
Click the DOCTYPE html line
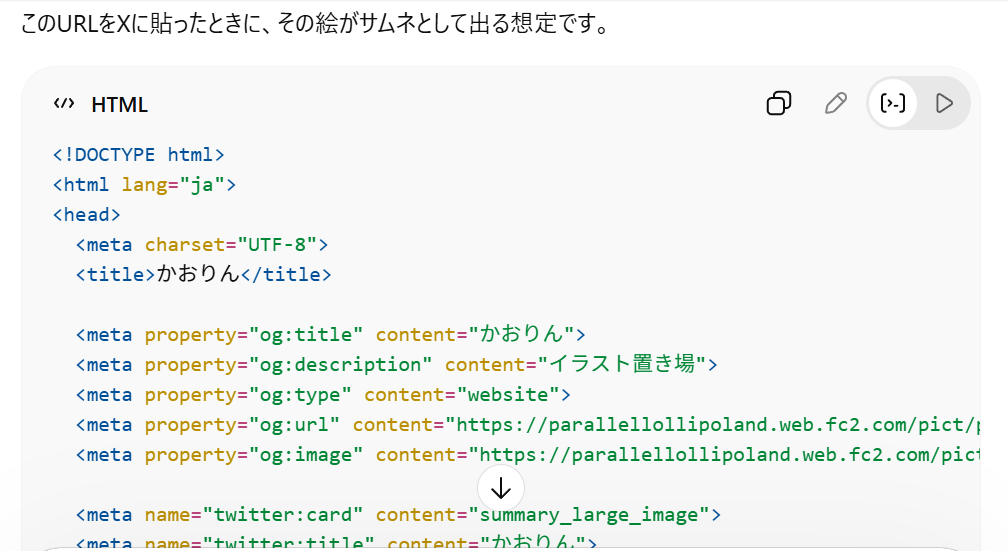(x=138, y=154)
